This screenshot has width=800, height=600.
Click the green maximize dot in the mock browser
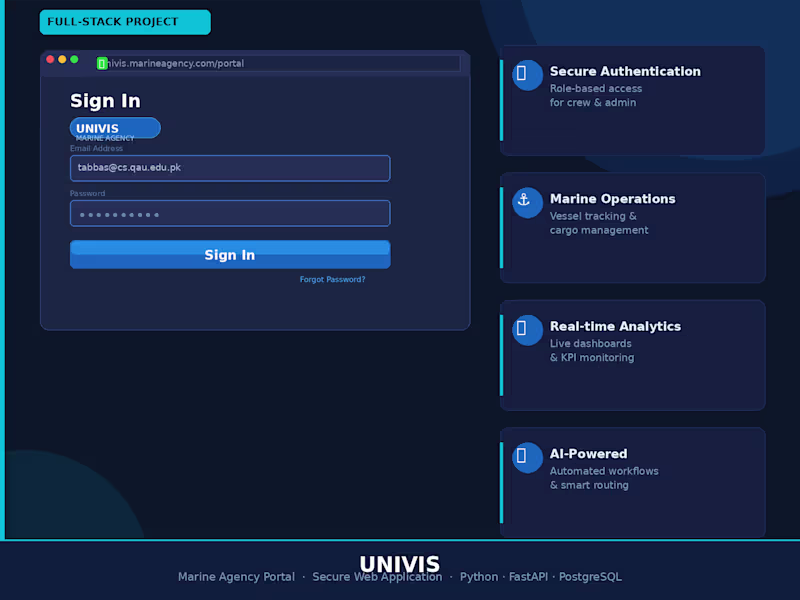tap(74, 59)
